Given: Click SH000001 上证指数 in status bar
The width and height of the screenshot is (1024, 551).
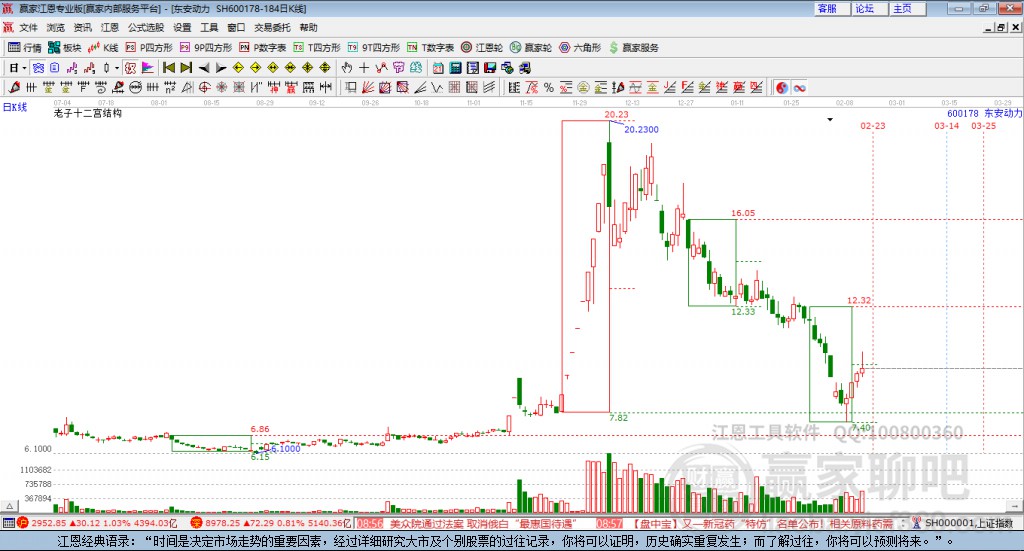Looking at the screenshot, I should coord(968,523).
